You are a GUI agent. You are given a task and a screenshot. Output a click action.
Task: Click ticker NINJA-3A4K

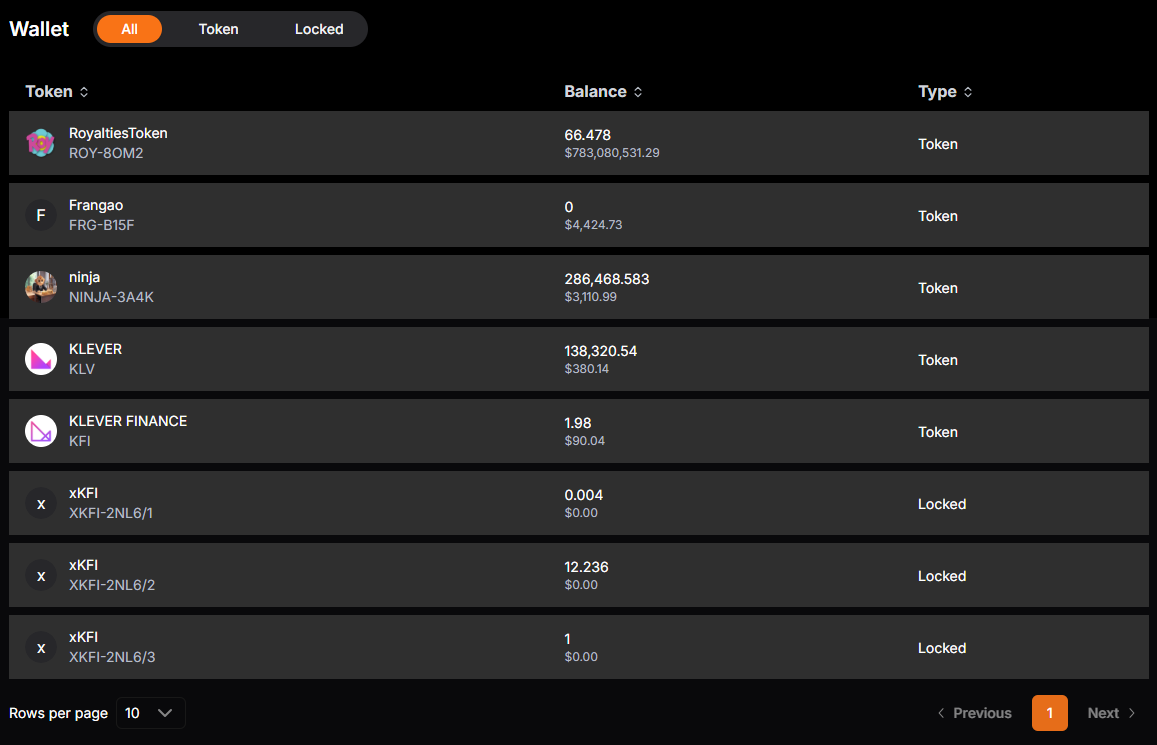coord(111,297)
